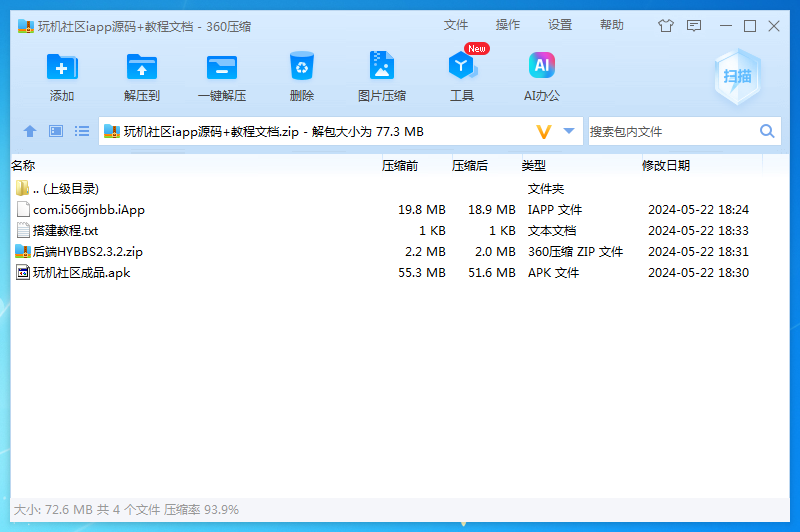Image resolution: width=800 pixels, height=532 pixels.
Task: Switch to icon view mode
Action: [56, 131]
